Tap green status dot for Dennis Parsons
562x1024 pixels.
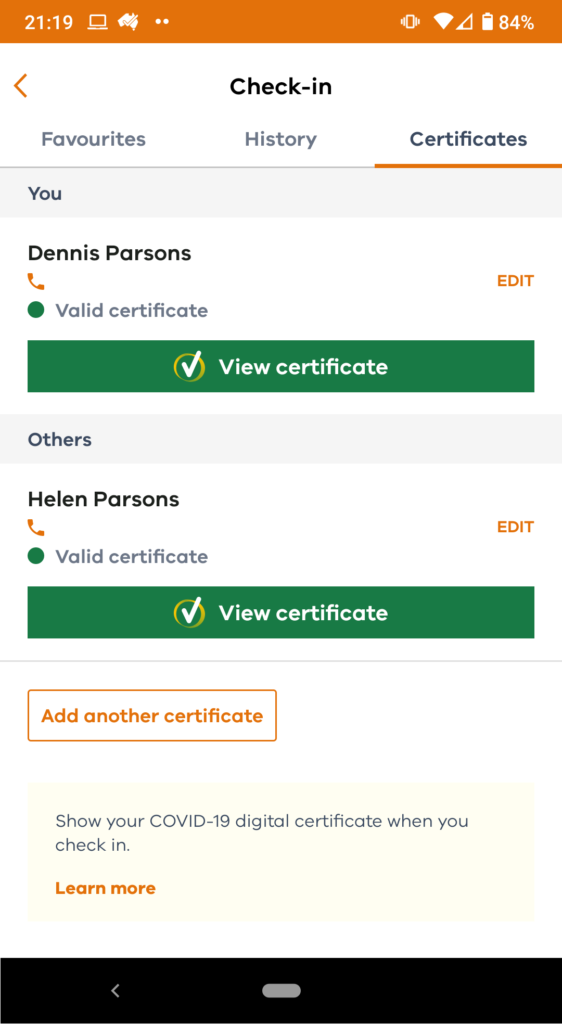36,310
